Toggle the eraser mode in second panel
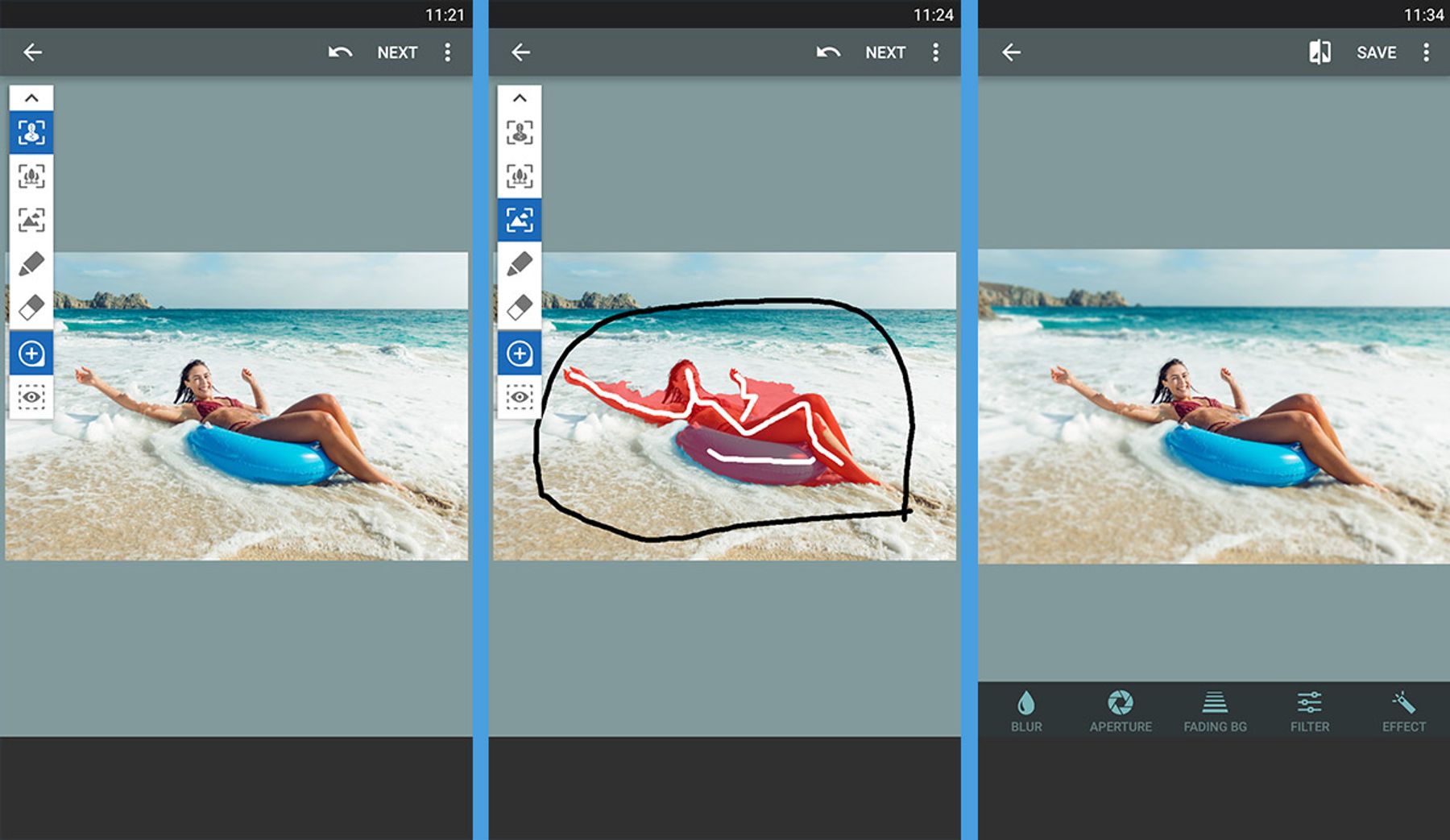 coord(520,305)
